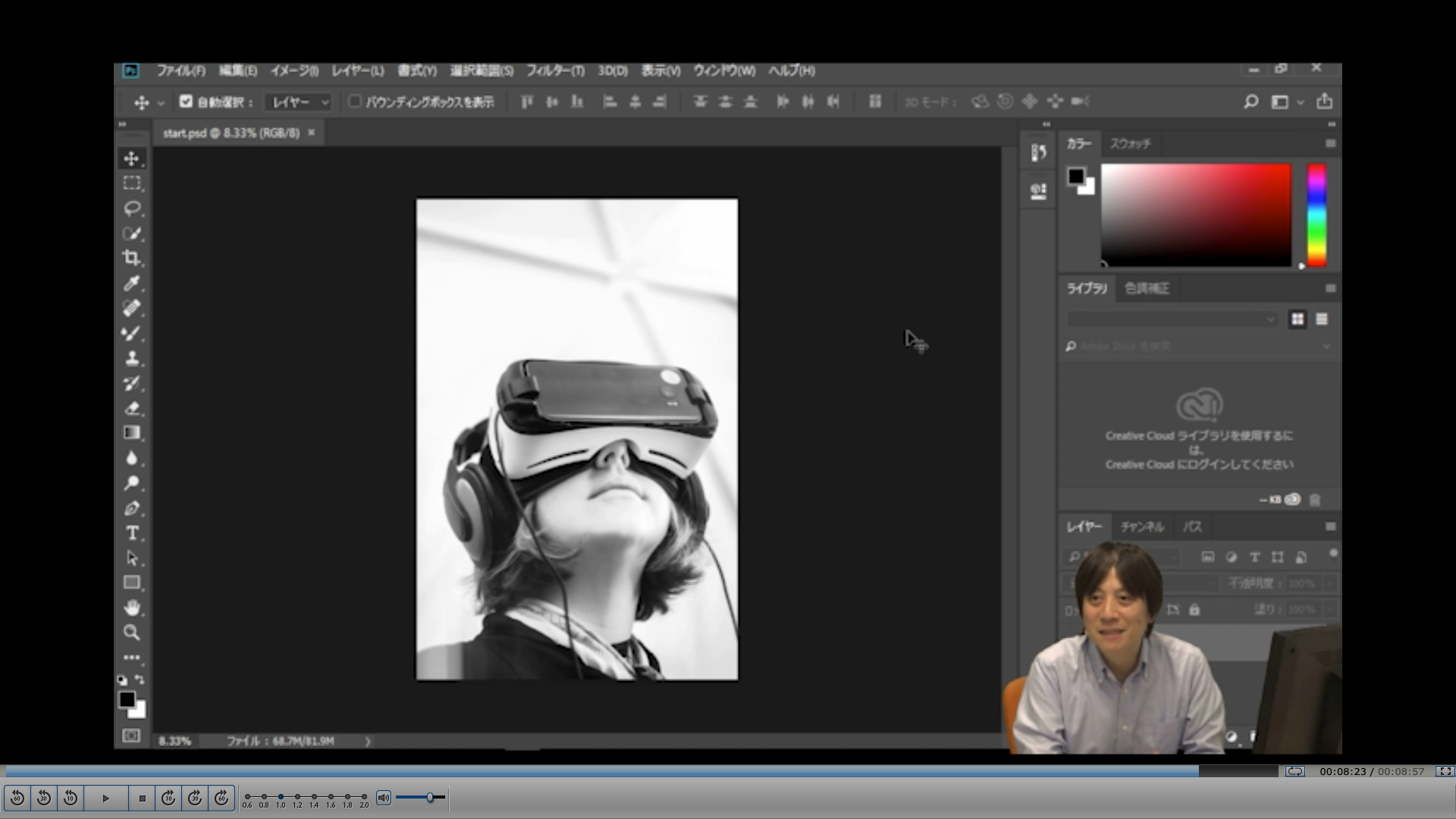Select the Zoom tool

(x=132, y=632)
